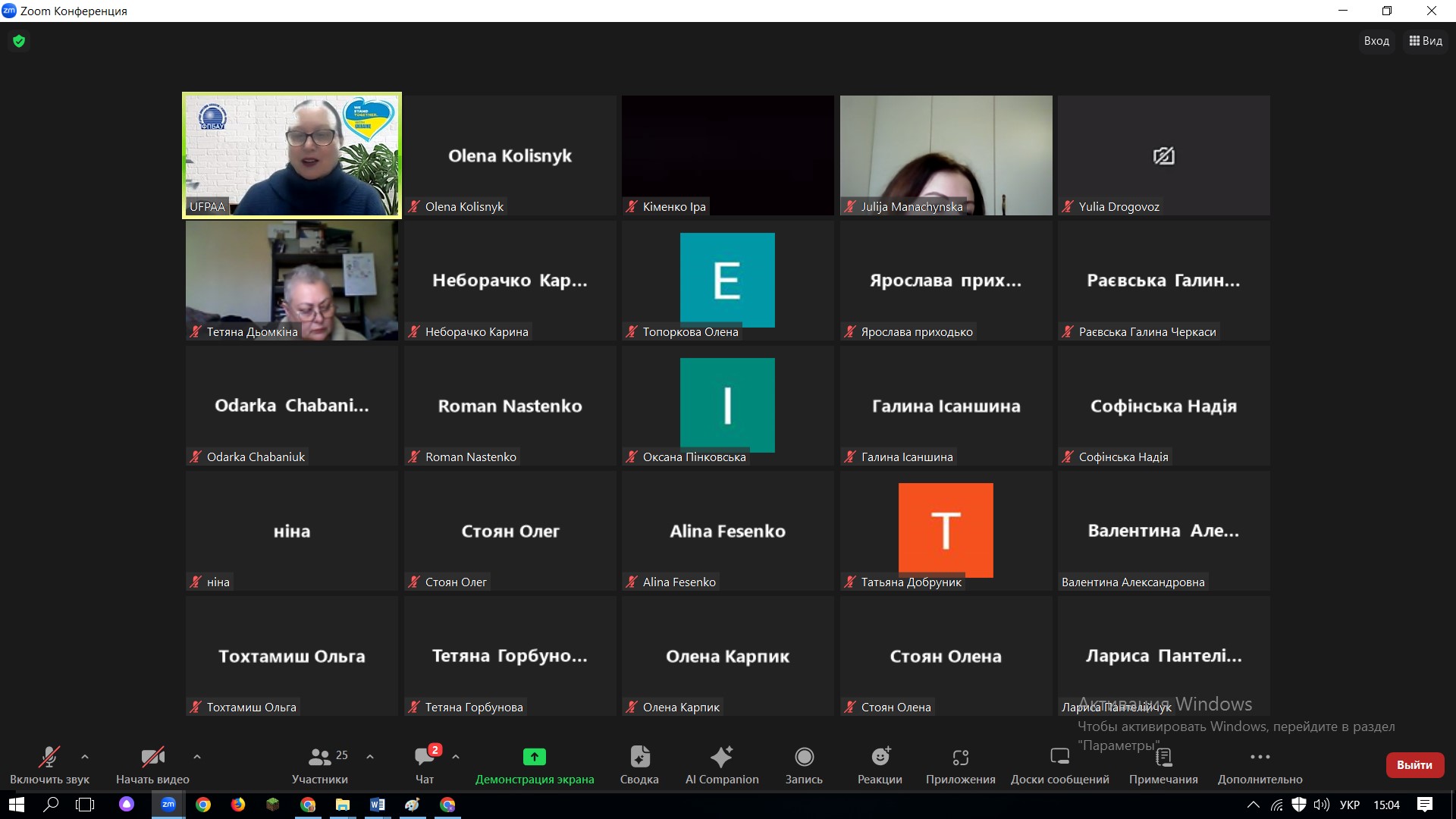The width and height of the screenshot is (1456, 819).
Task: Click Тохтамиш Ольга name label
Action: point(251,707)
